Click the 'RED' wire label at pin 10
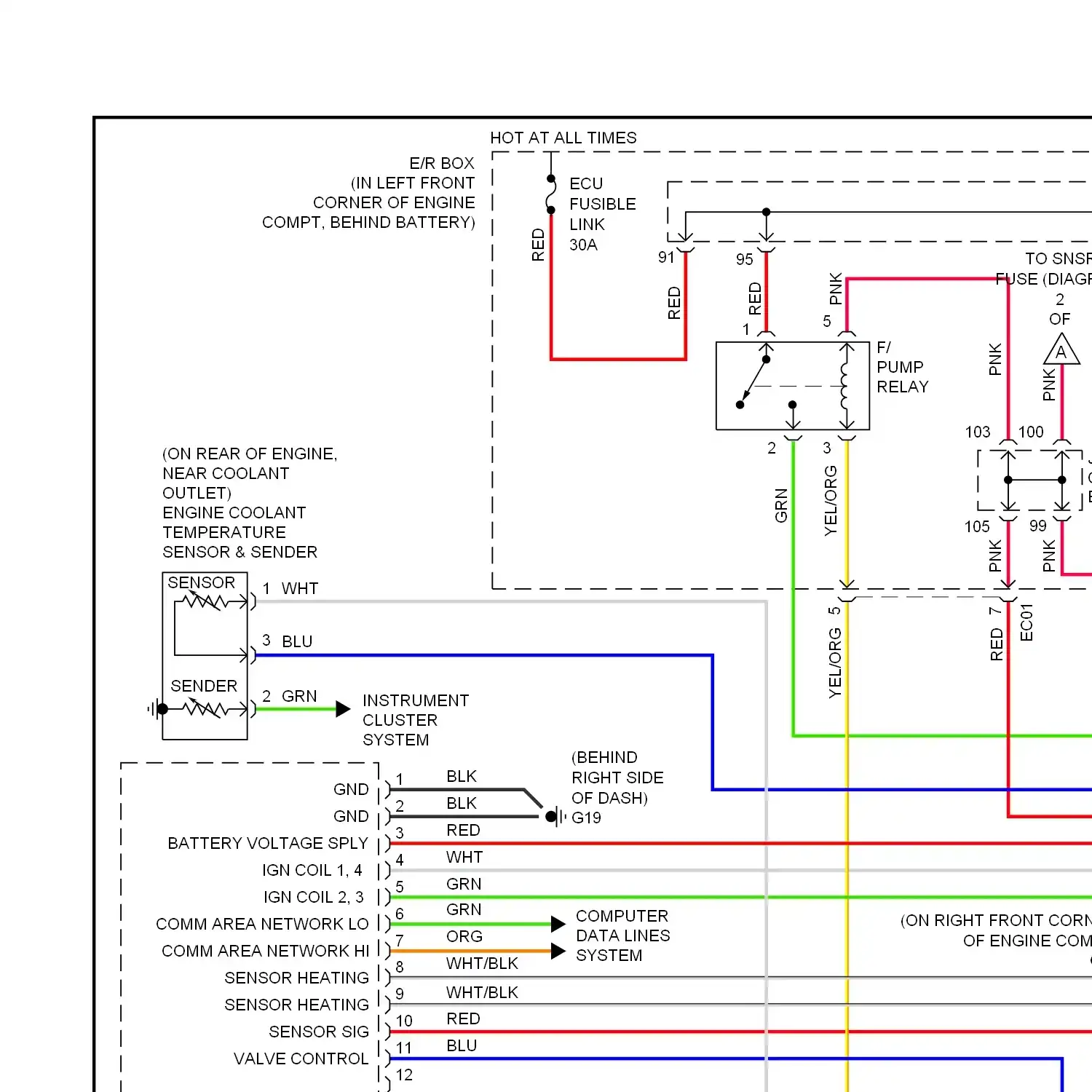Viewport: 1092px width, 1092px height. [x=463, y=1018]
